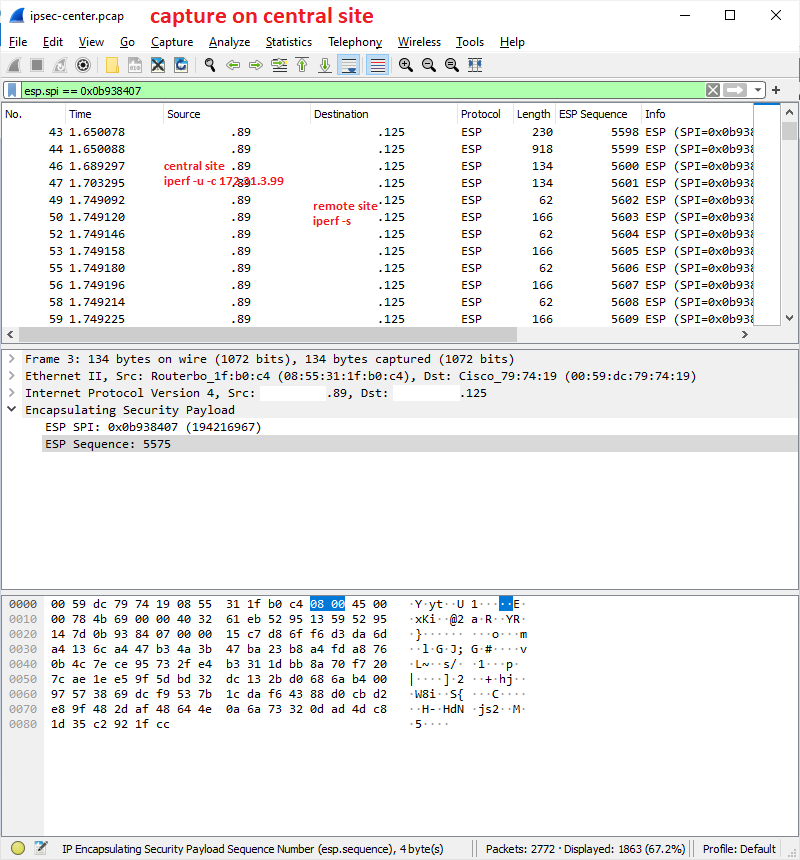Click the packet list down scroll arrow
The width and height of the screenshot is (800, 860).
[790, 318]
